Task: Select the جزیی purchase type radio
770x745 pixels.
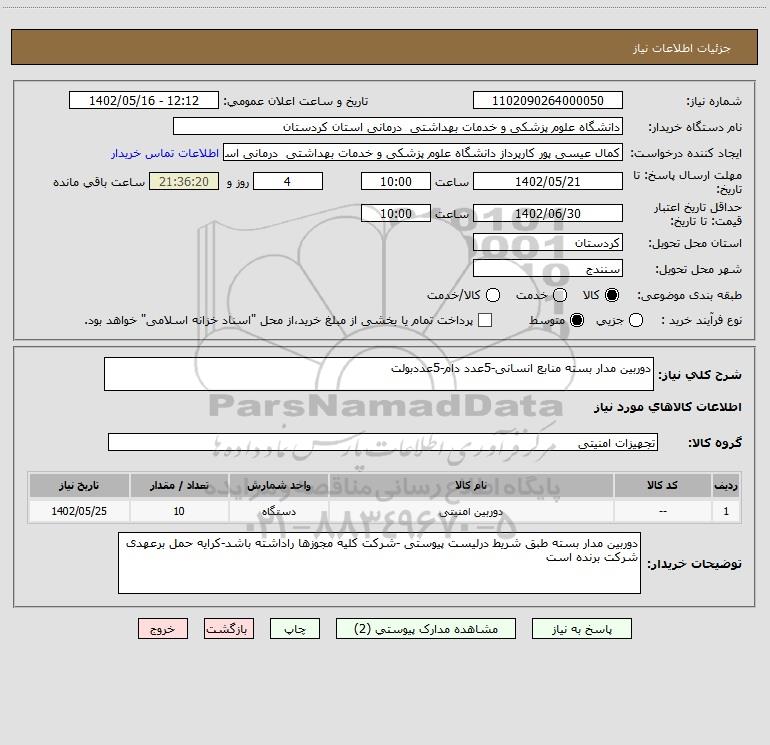Action: [635, 320]
